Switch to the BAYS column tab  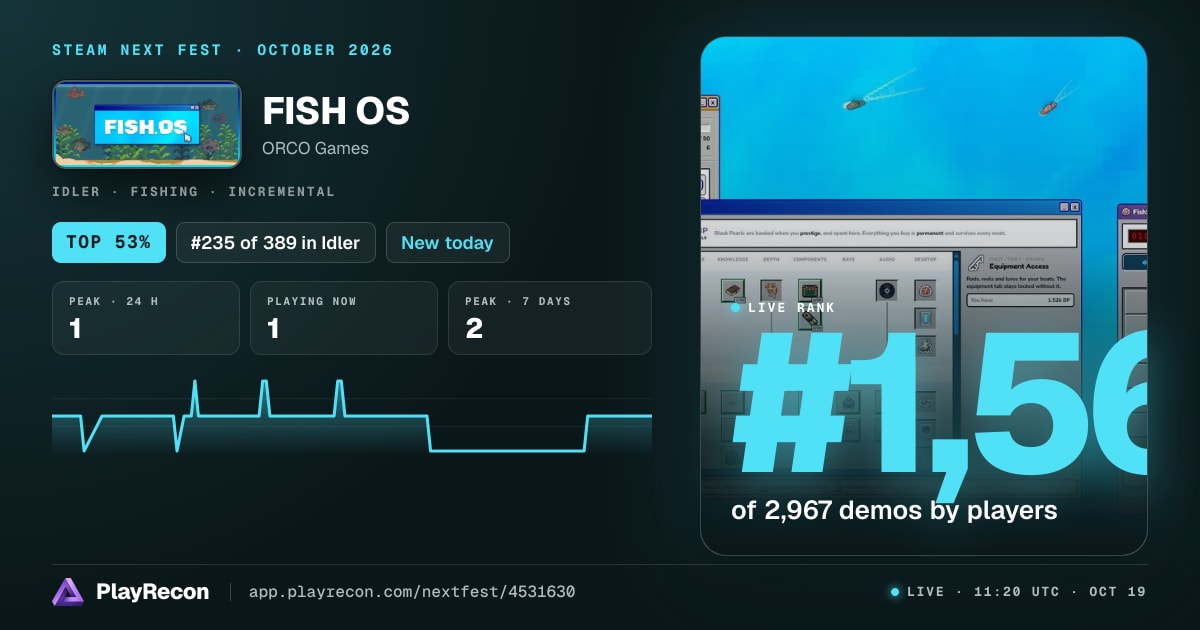click(848, 259)
